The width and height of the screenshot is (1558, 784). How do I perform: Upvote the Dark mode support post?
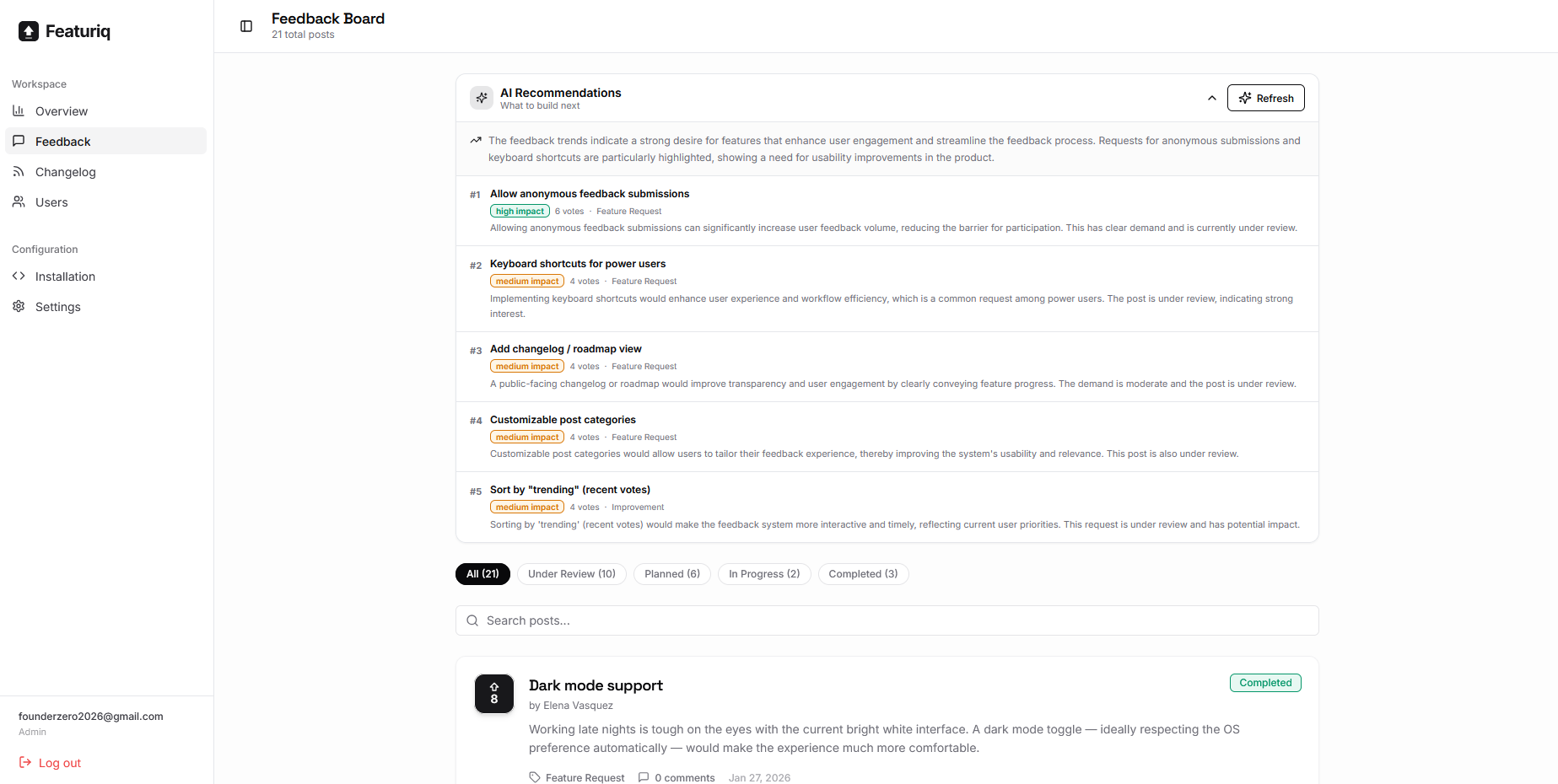tap(494, 694)
